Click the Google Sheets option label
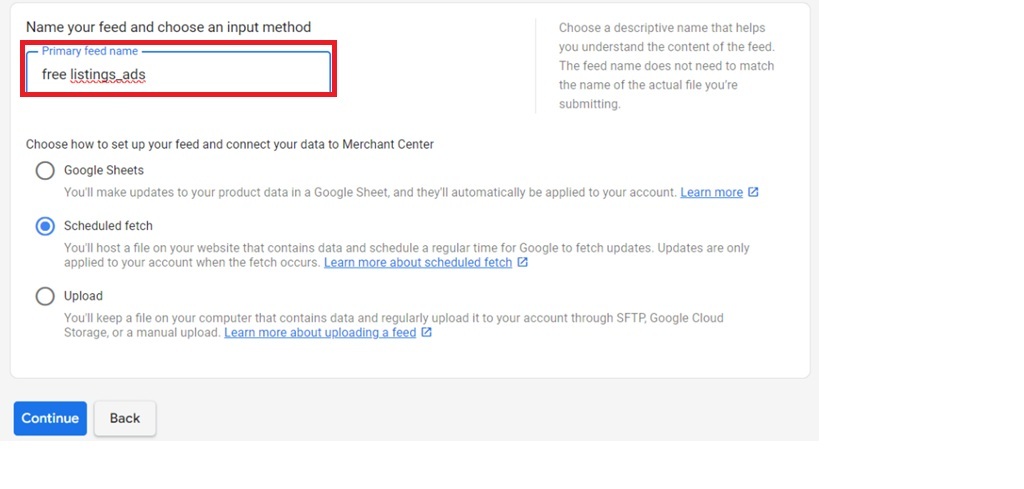 pos(104,170)
